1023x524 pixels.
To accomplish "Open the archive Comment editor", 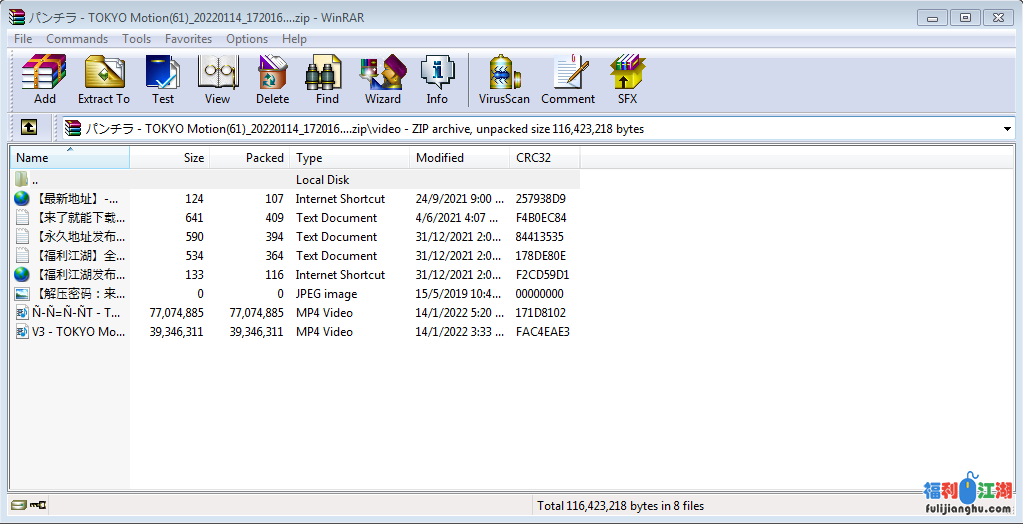I will click(568, 79).
